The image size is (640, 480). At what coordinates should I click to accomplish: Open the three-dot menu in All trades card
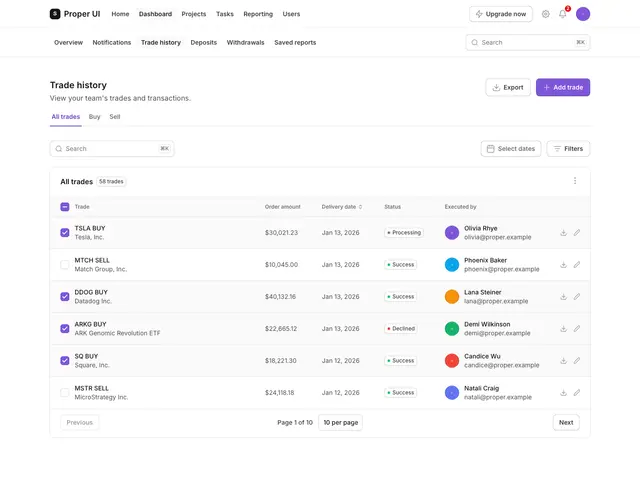pyautogui.click(x=575, y=181)
